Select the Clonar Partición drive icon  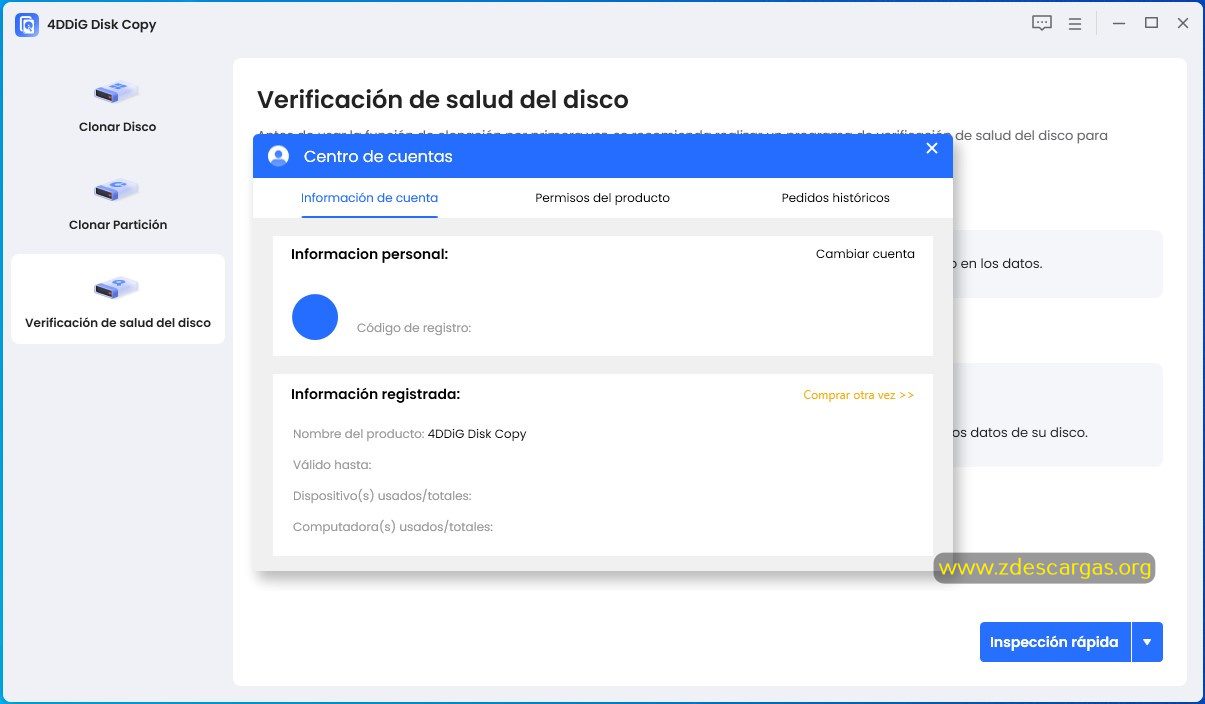click(117, 189)
